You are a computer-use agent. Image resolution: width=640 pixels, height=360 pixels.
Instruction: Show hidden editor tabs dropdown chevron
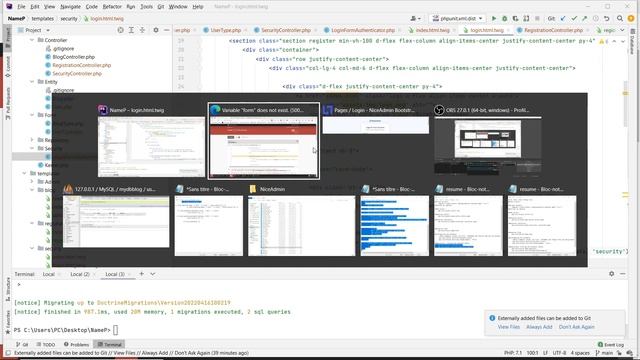(622, 30)
